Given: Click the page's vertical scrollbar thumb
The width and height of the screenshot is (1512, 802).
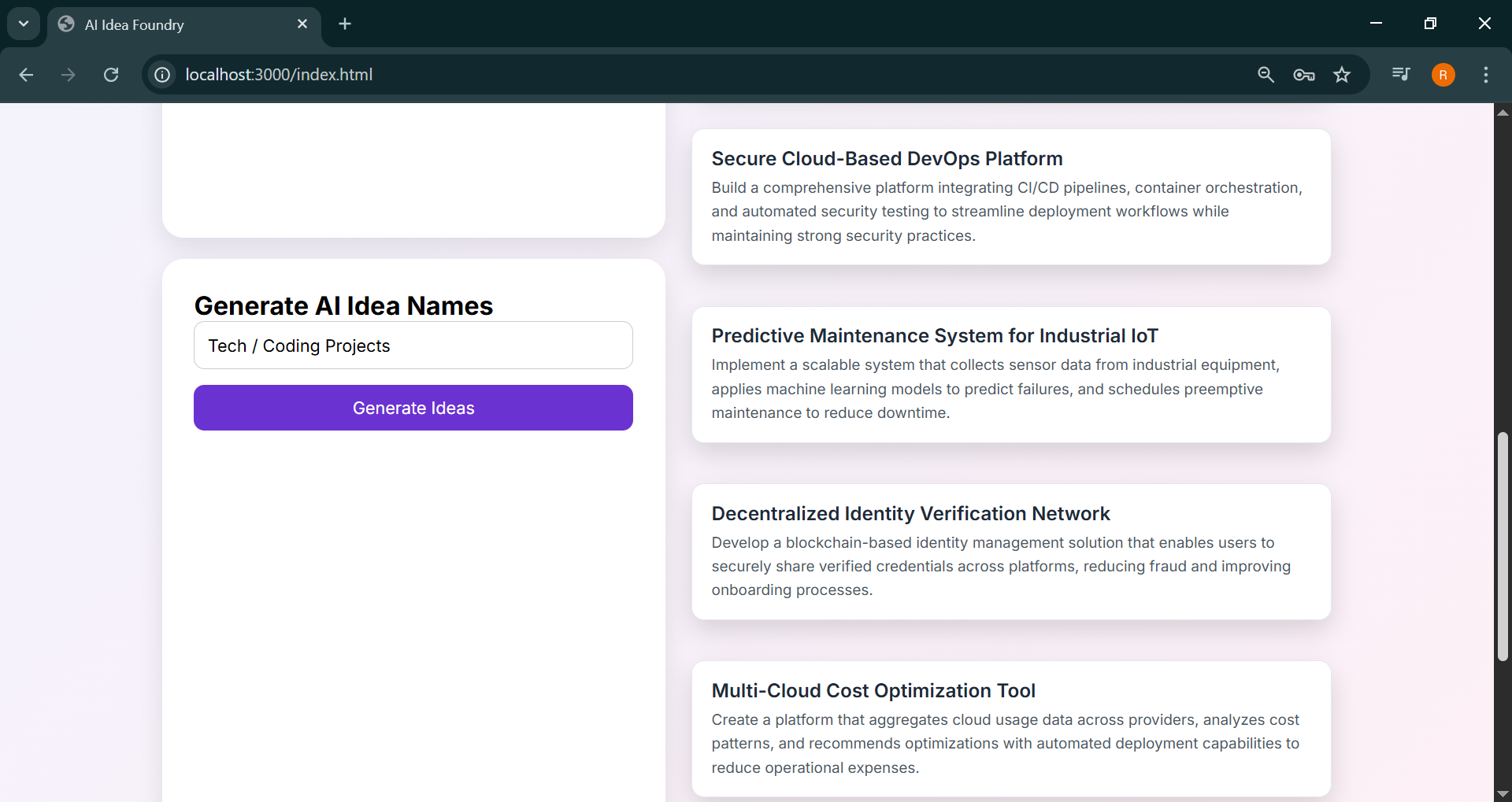Looking at the screenshot, I should tap(1503, 546).
